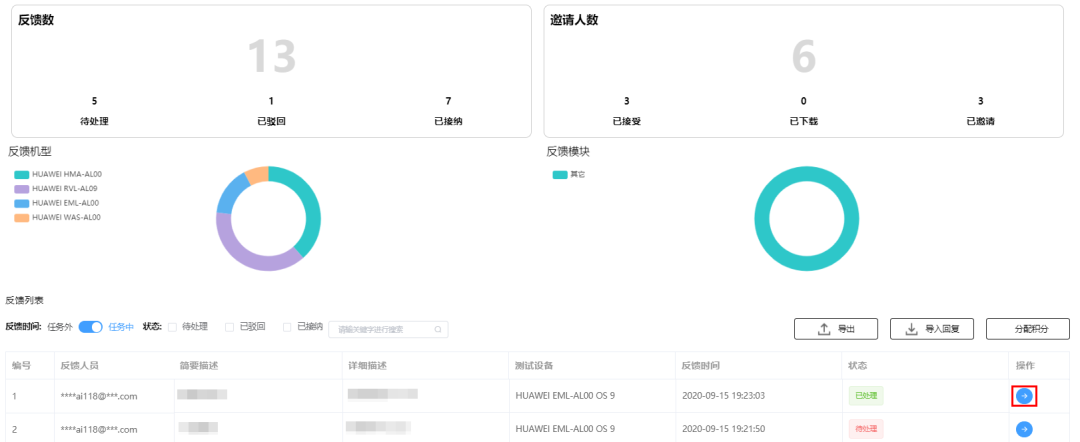Click the 已处理 status tag in row 1
This screenshot has height=442, width=1080.
point(866,396)
